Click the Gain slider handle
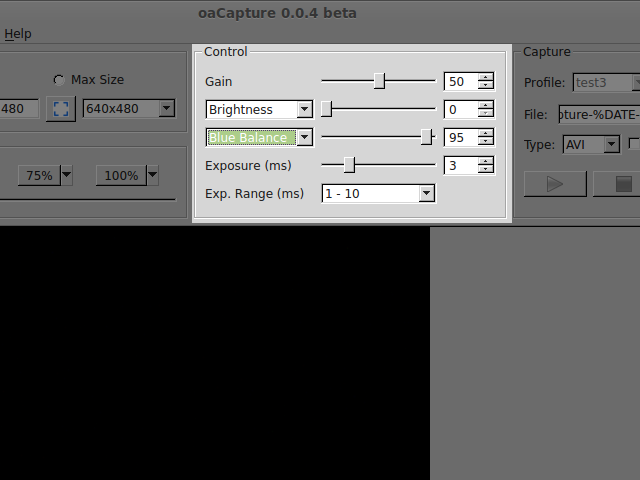 pos(379,81)
